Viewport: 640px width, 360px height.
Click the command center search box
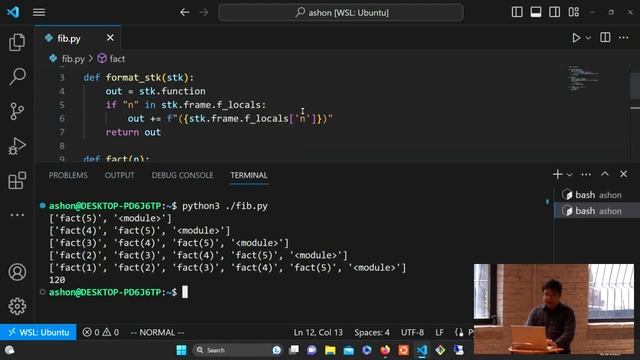[x=341, y=12]
